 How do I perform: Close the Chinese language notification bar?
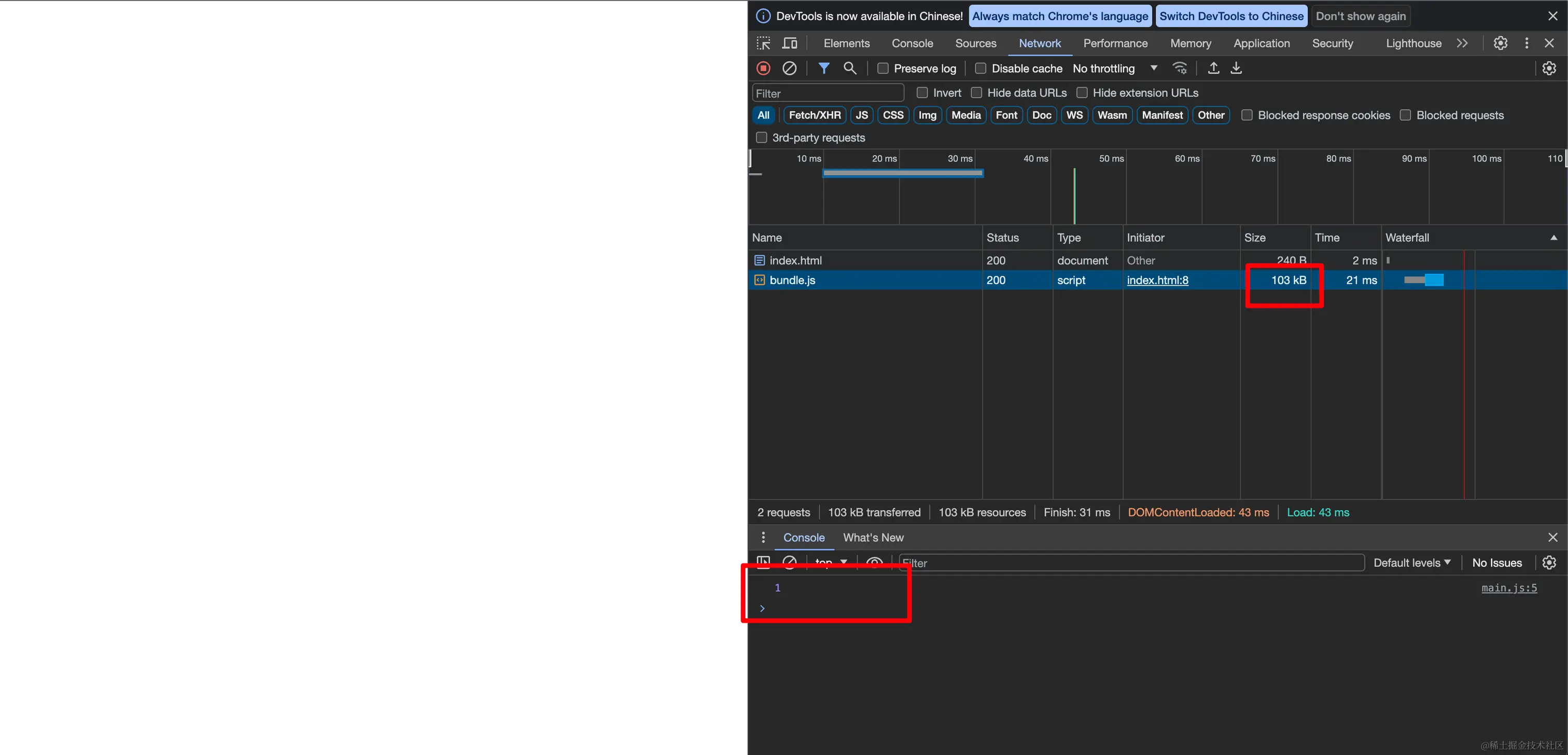tap(1553, 17)
